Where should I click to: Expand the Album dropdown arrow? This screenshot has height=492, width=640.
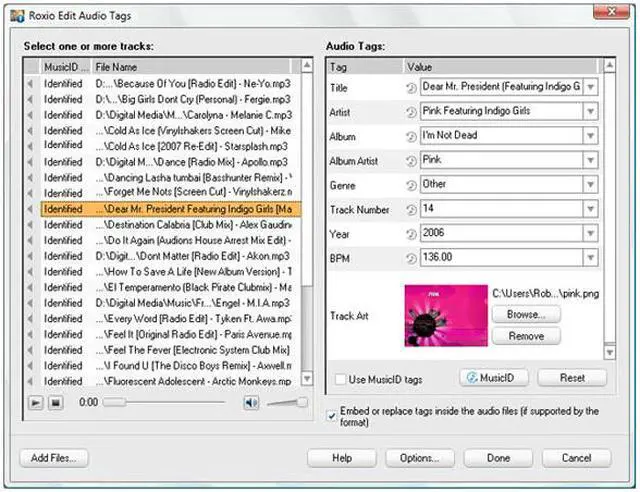point(590,136)
